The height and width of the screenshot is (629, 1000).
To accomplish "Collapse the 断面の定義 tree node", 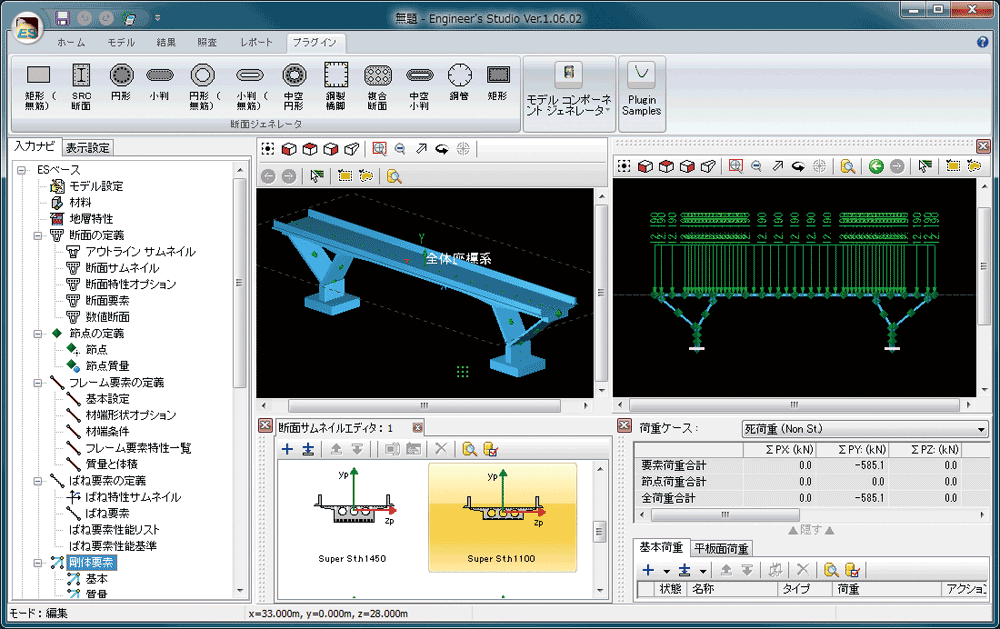I will [38, 235].
